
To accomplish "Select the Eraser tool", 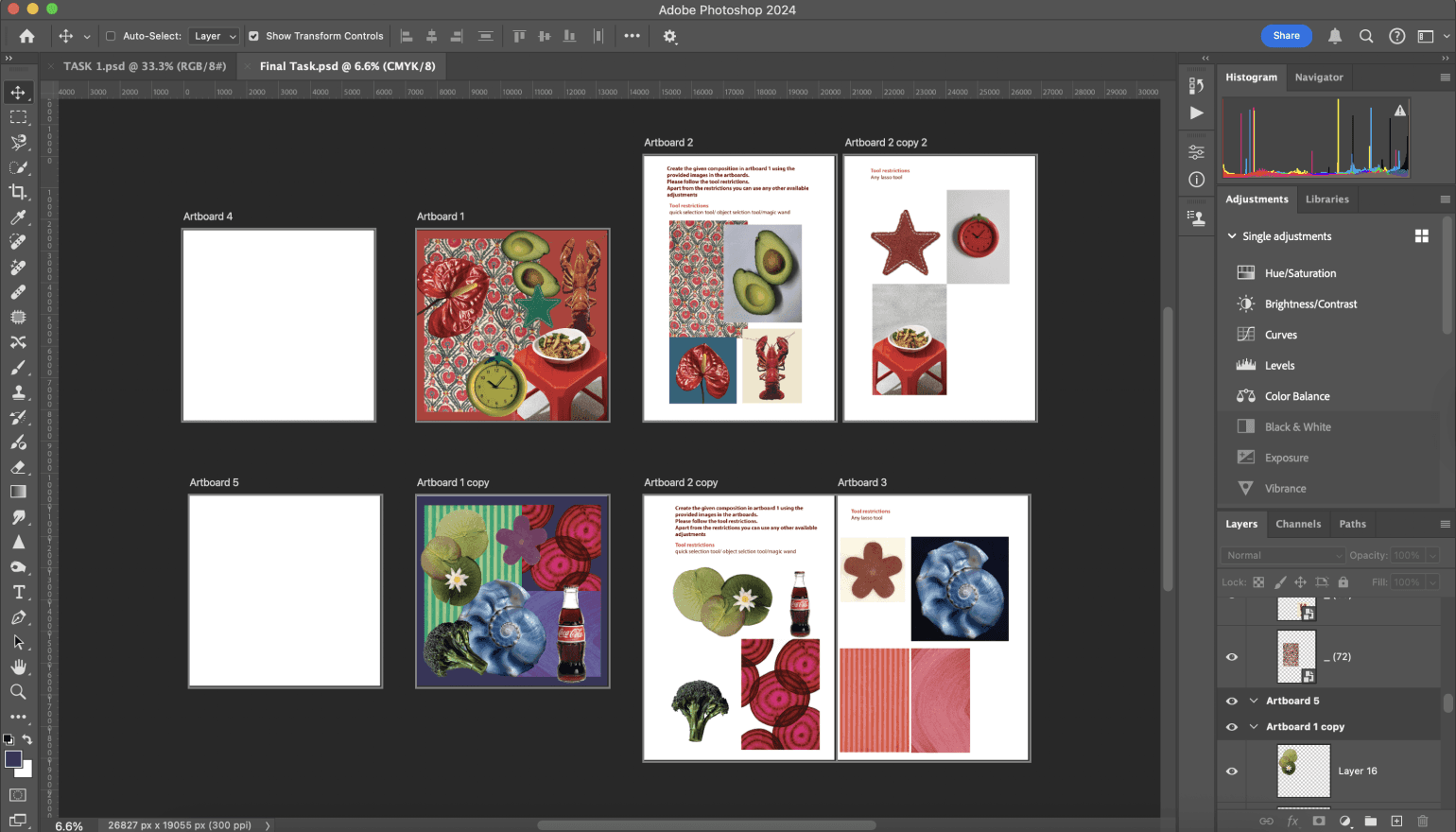I will (18, 467).
